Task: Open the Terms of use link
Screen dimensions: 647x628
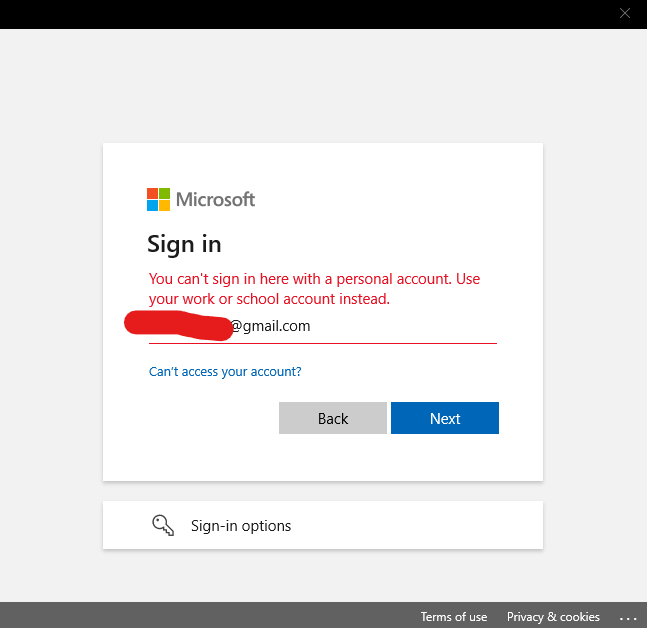Action: point(454,616)
